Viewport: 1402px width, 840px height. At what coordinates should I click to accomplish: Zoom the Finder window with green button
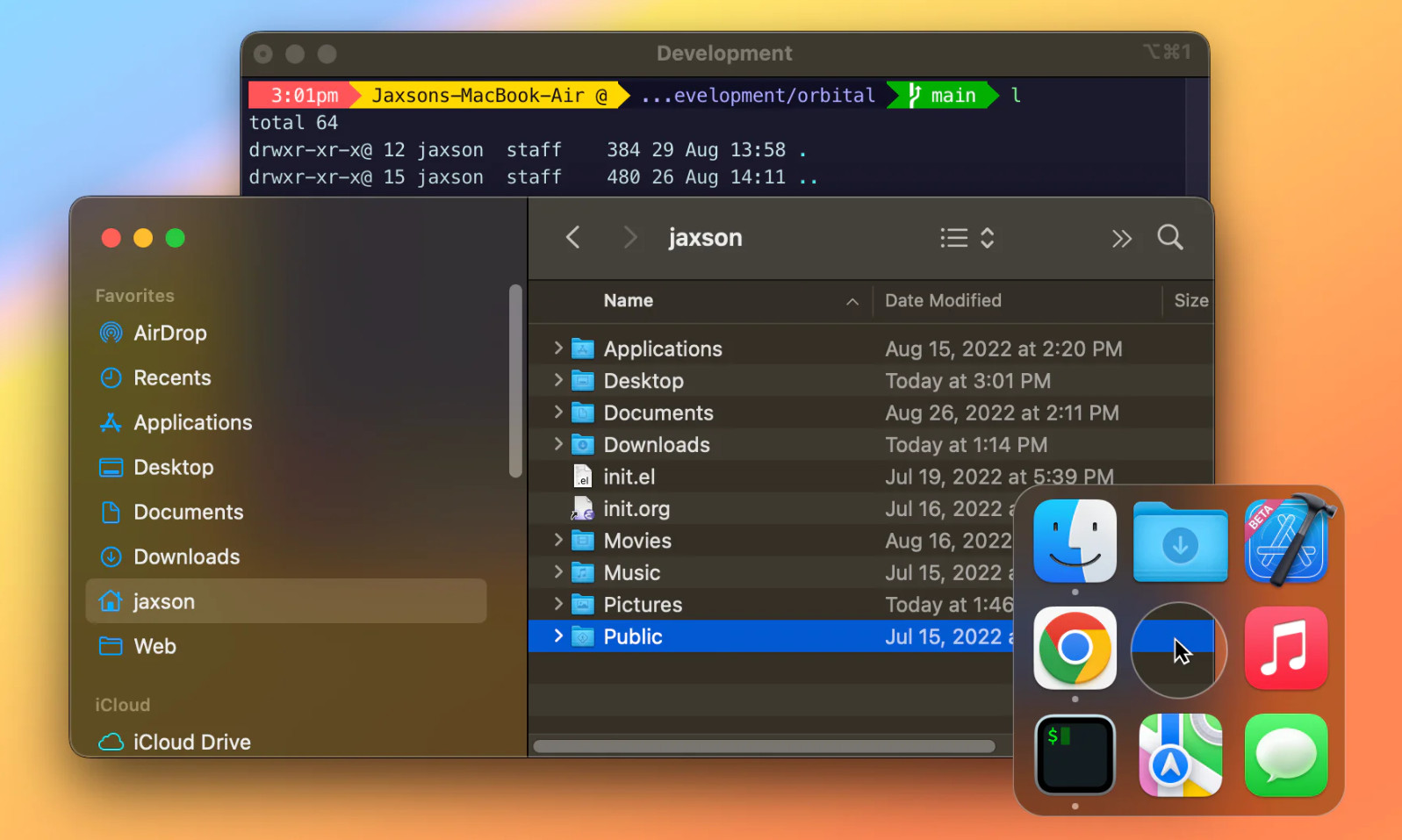[175, 238]
